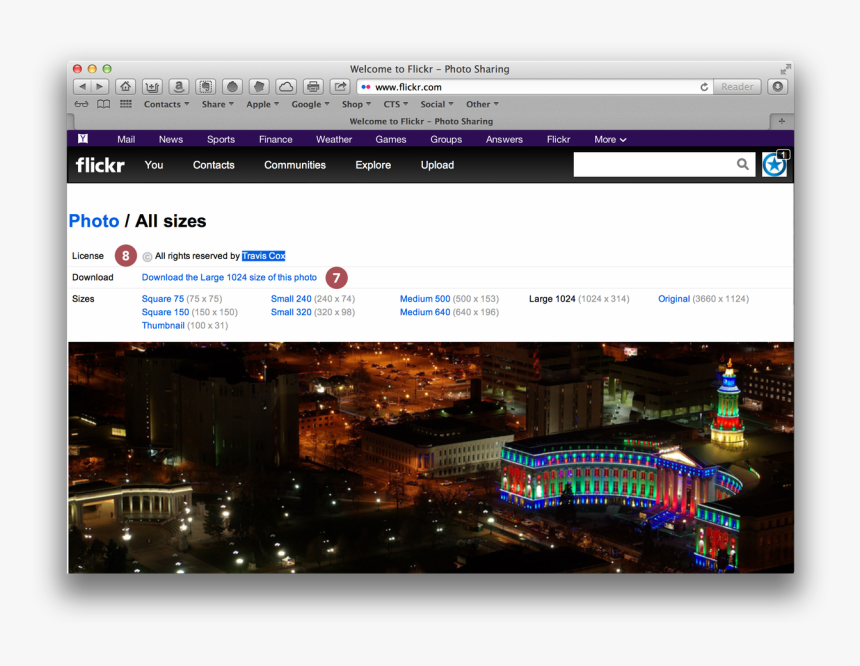This screenshot has height=666, width=860.
Task: Open Groups in the Yahoo bar
Action: pyautogui.click(x=446, y=139)
